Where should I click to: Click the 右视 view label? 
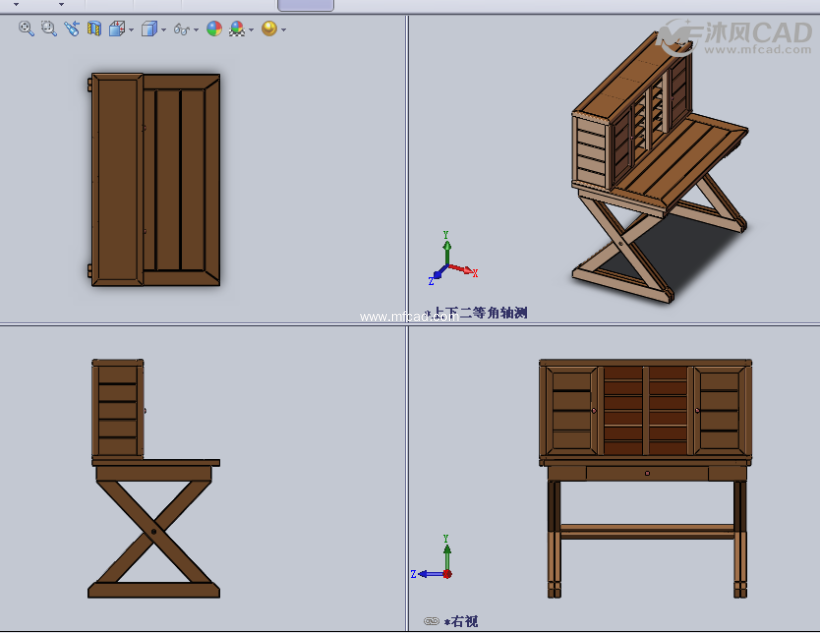[463, 621]
